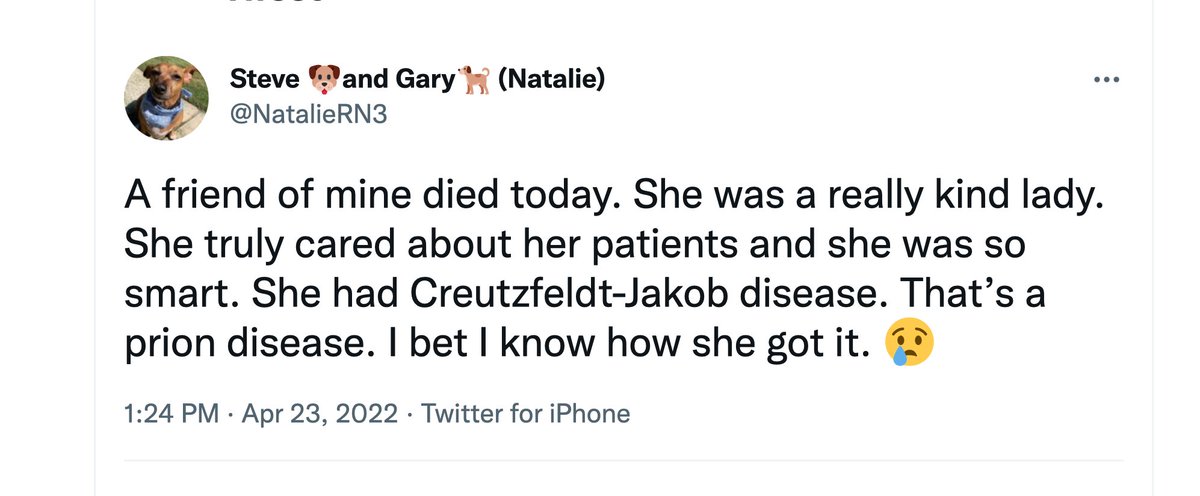The image size is (1200, 496).
Task: Click the 1:24 PM timestamp
Action: (x=171, y=413)
